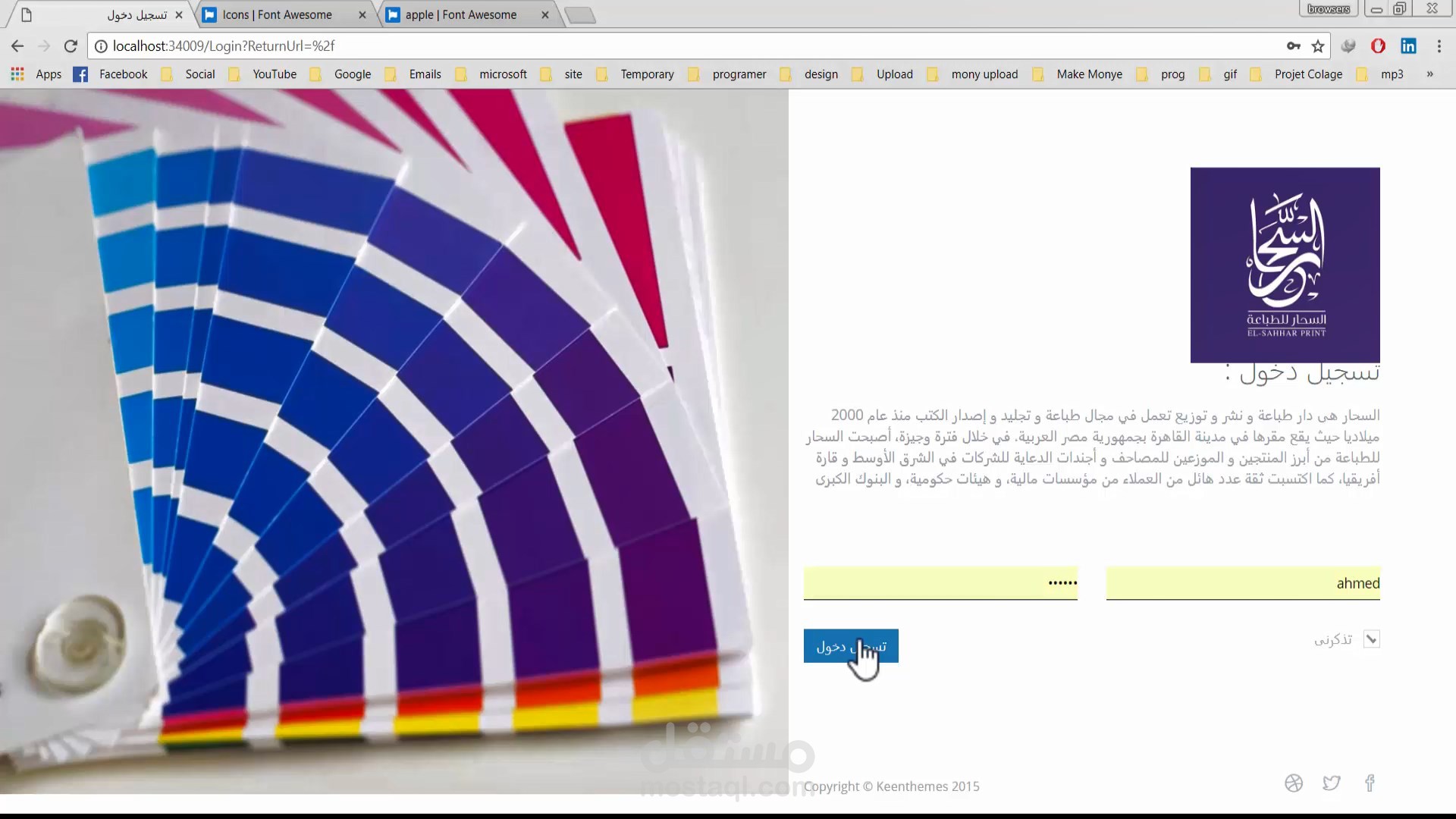Image resolution: width=1456 pixels, height=819 pixels.
Task: Click the password input field
Action: point(940,583)
